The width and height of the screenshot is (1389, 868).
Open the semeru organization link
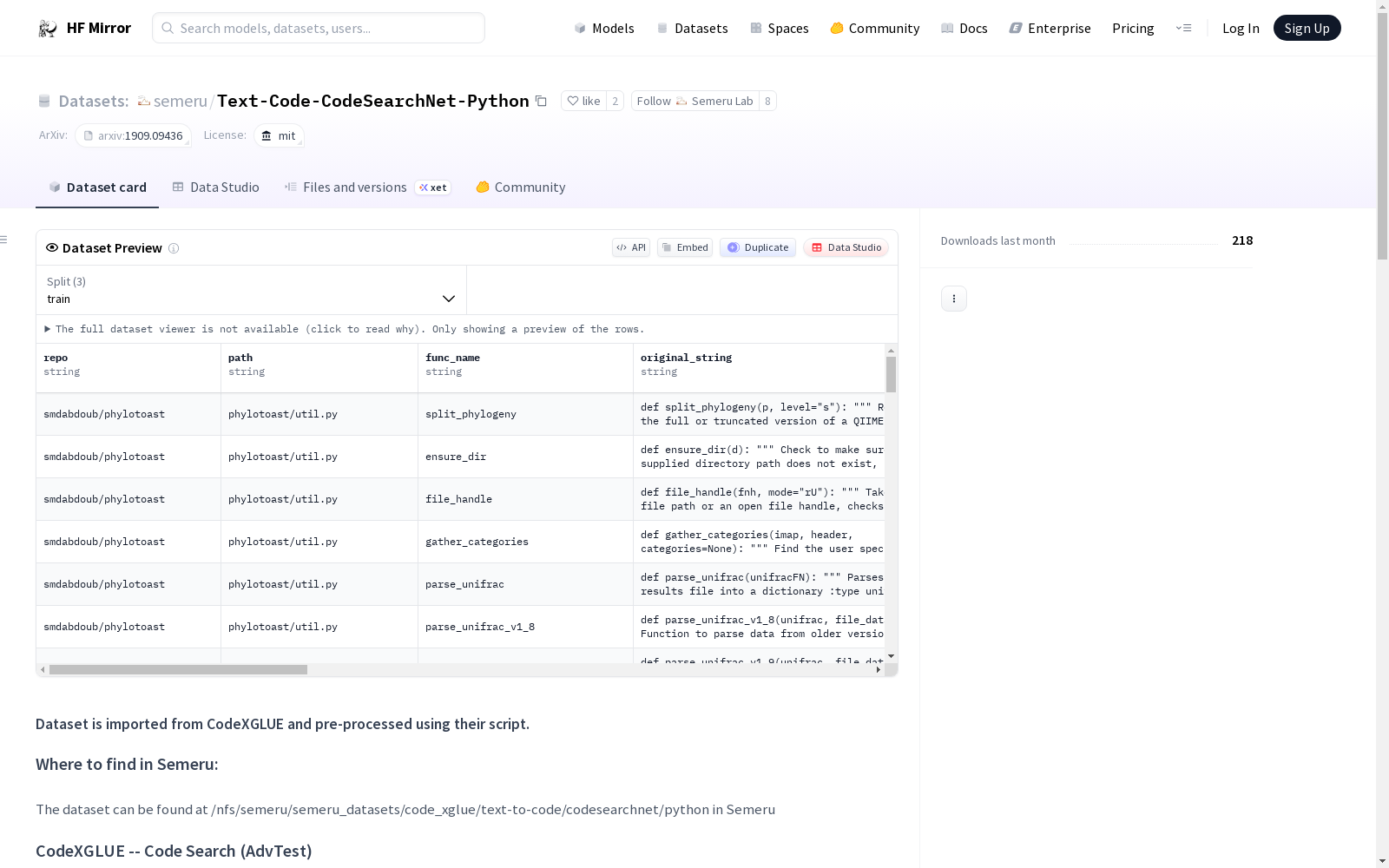coord(181,101)
